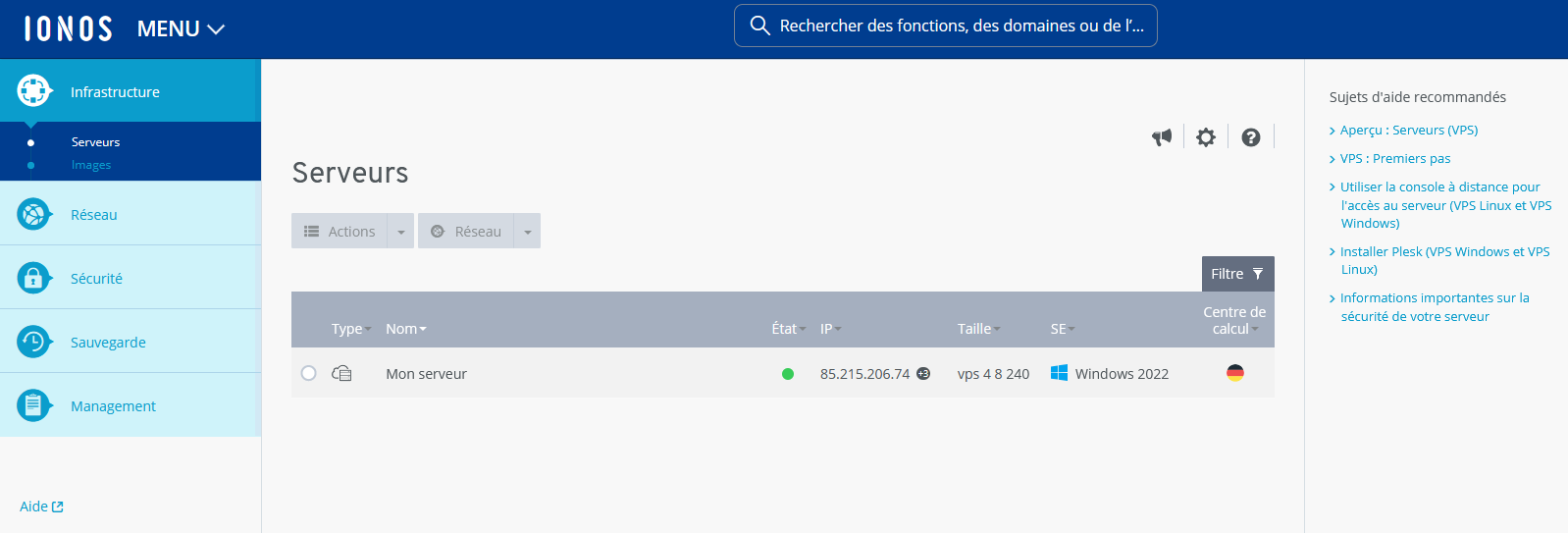
Task: Click the Sauvegarde clock icon
Action: pos(33,342)
